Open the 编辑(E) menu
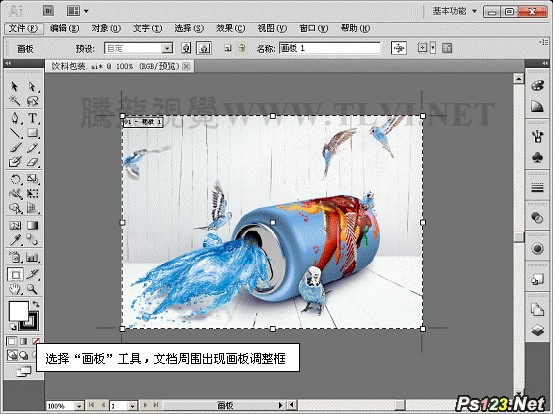This screenshot has width=553, height=414. [64, 29]
